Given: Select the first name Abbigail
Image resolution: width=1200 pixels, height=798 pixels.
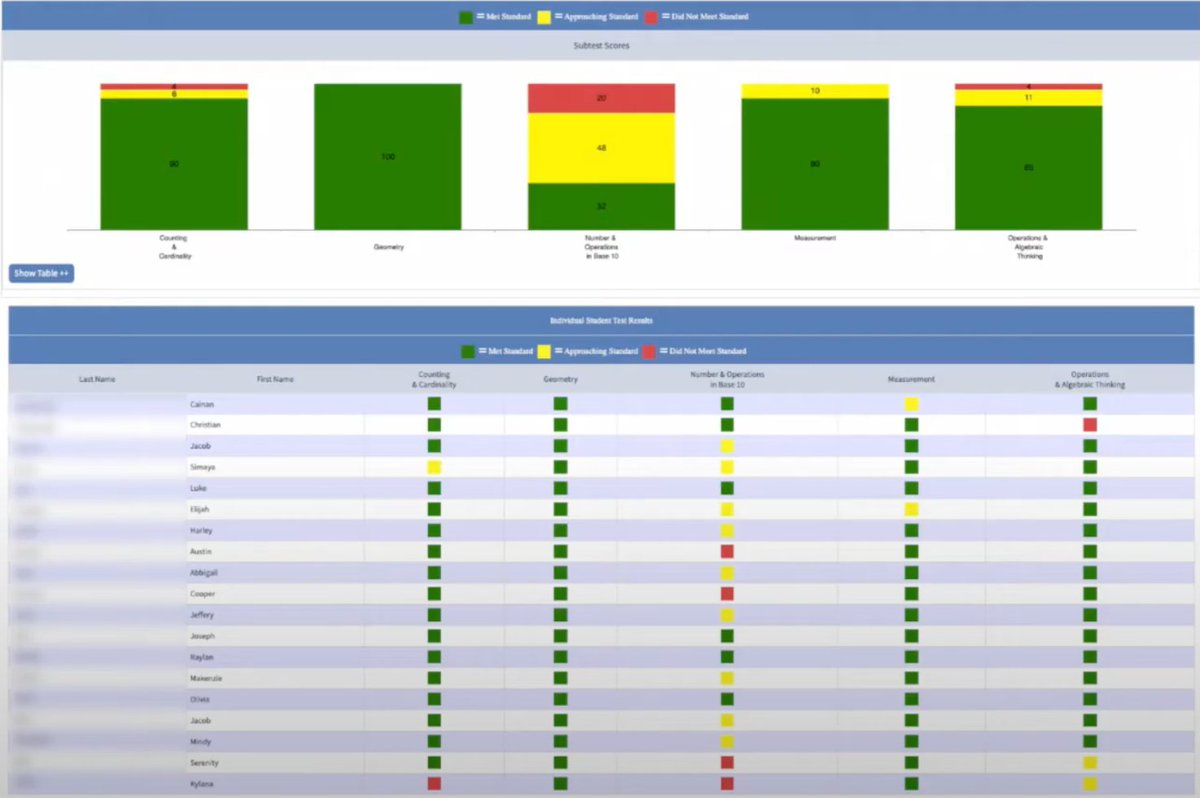Looking at the screenshot, I should [205, 573].
